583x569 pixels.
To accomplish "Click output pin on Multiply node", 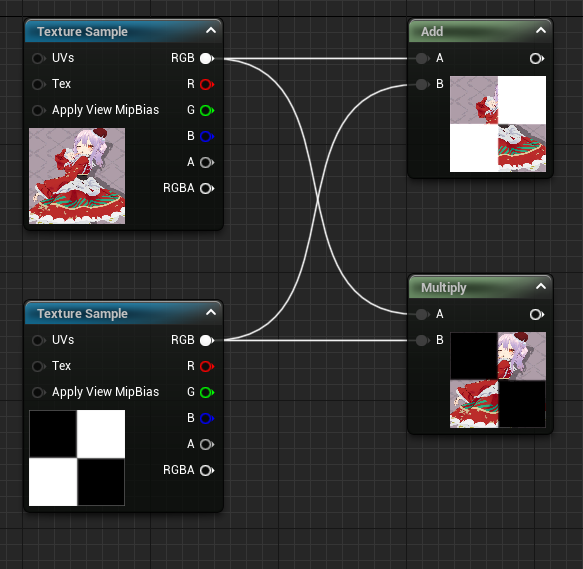I will (x=537, y=315).
